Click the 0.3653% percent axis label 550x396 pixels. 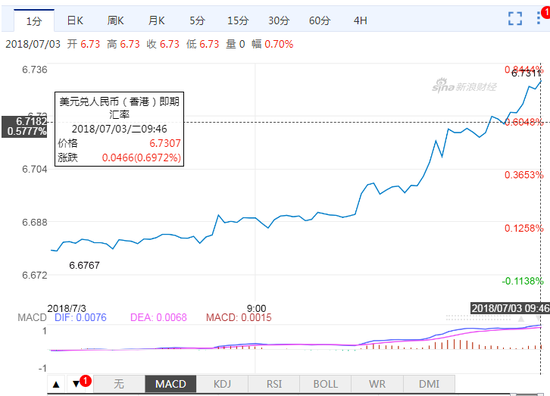[x=524, y=175]
